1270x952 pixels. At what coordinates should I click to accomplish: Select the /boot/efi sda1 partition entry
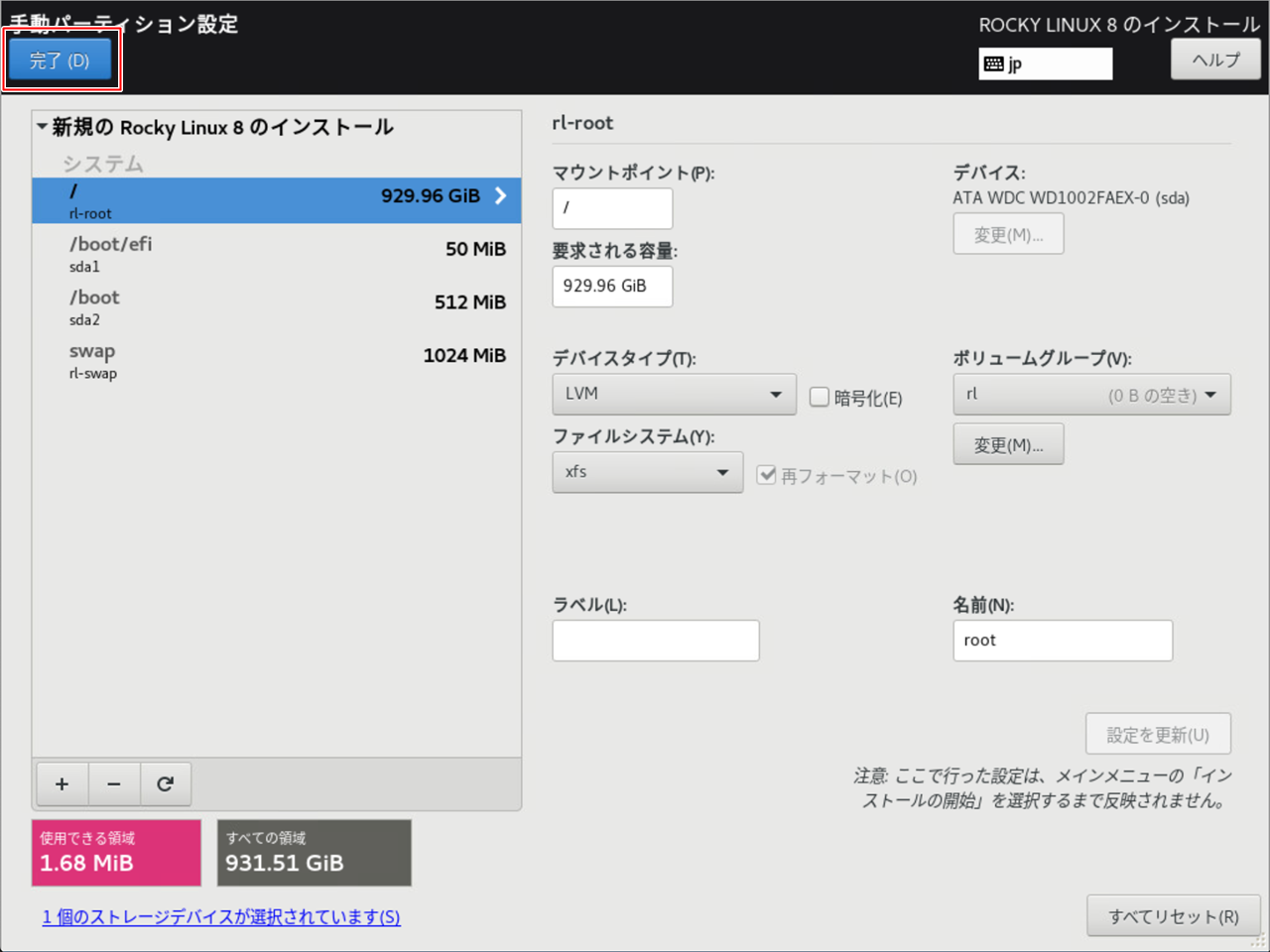point(276,254)
